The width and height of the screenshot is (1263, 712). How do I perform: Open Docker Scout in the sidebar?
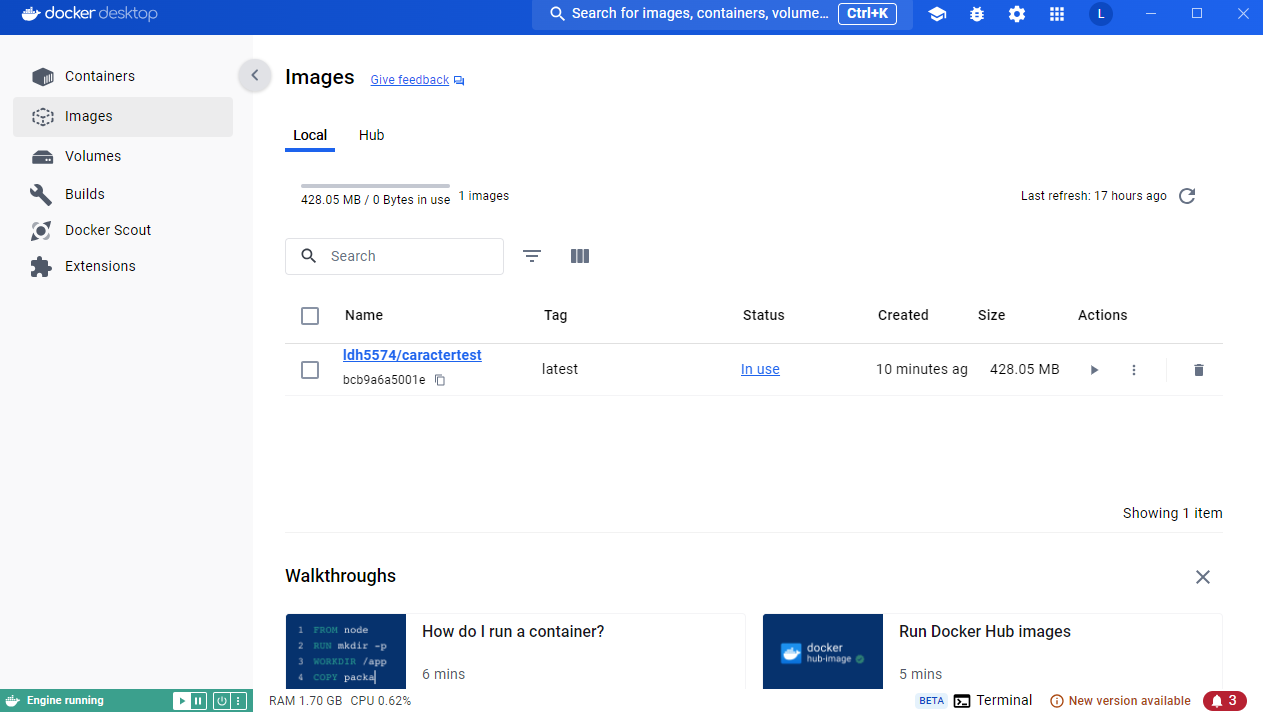[123, 230]
